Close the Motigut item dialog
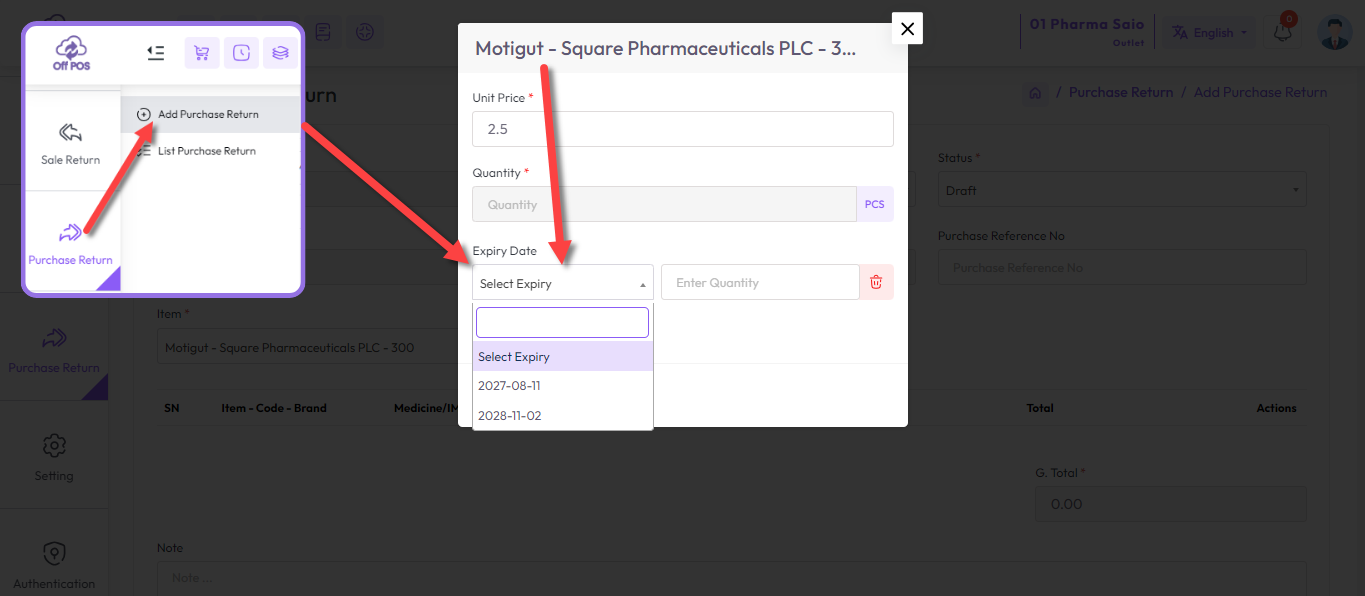The image size is (1365, 596). 907,29
